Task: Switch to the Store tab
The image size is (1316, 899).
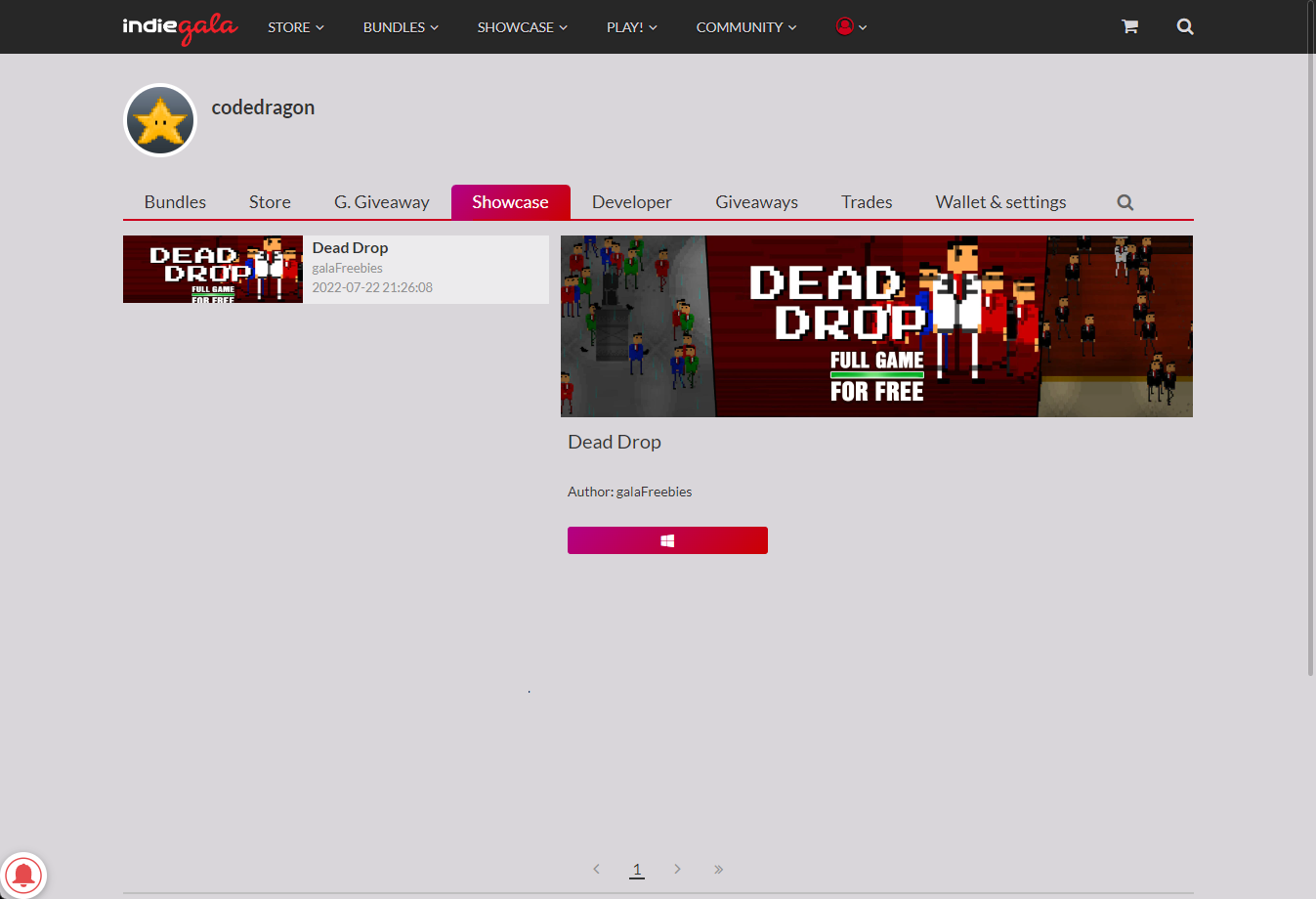Action: (x=270, y=202)
